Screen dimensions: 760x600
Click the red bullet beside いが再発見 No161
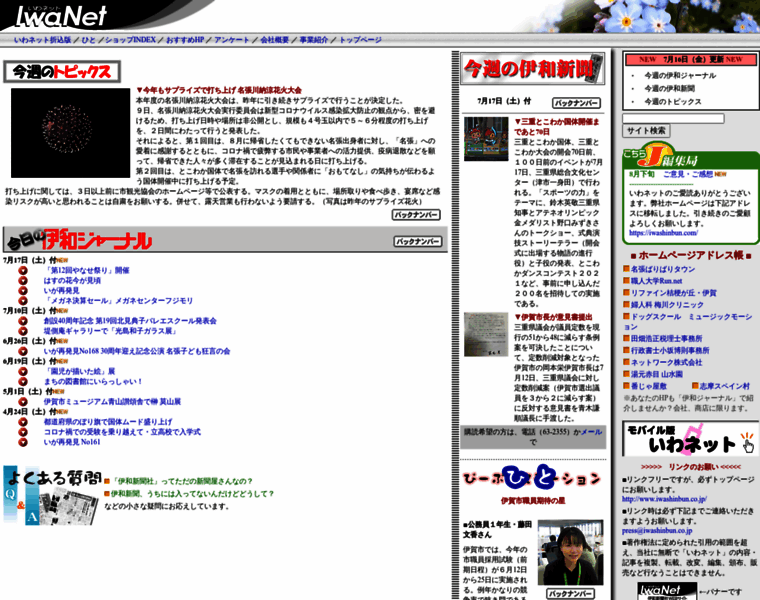tap(23, 442)
